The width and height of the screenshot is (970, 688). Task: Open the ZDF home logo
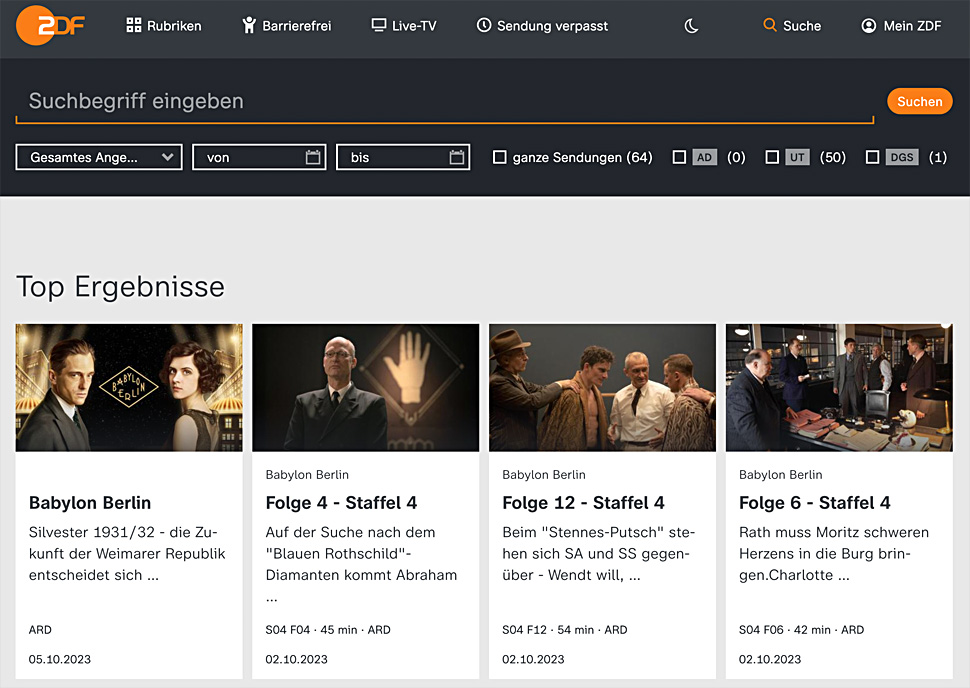50,25
